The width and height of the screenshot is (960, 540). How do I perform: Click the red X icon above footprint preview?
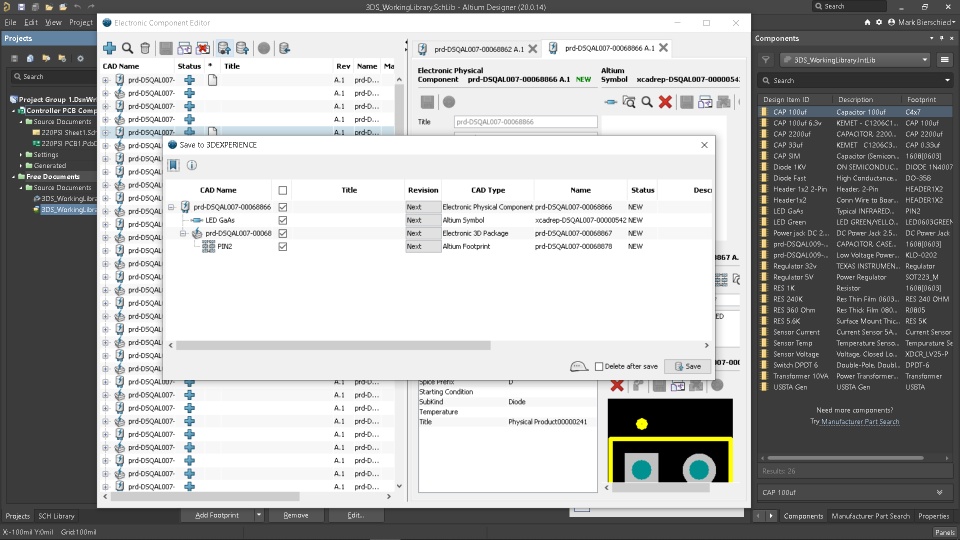(x=617, y=385)
